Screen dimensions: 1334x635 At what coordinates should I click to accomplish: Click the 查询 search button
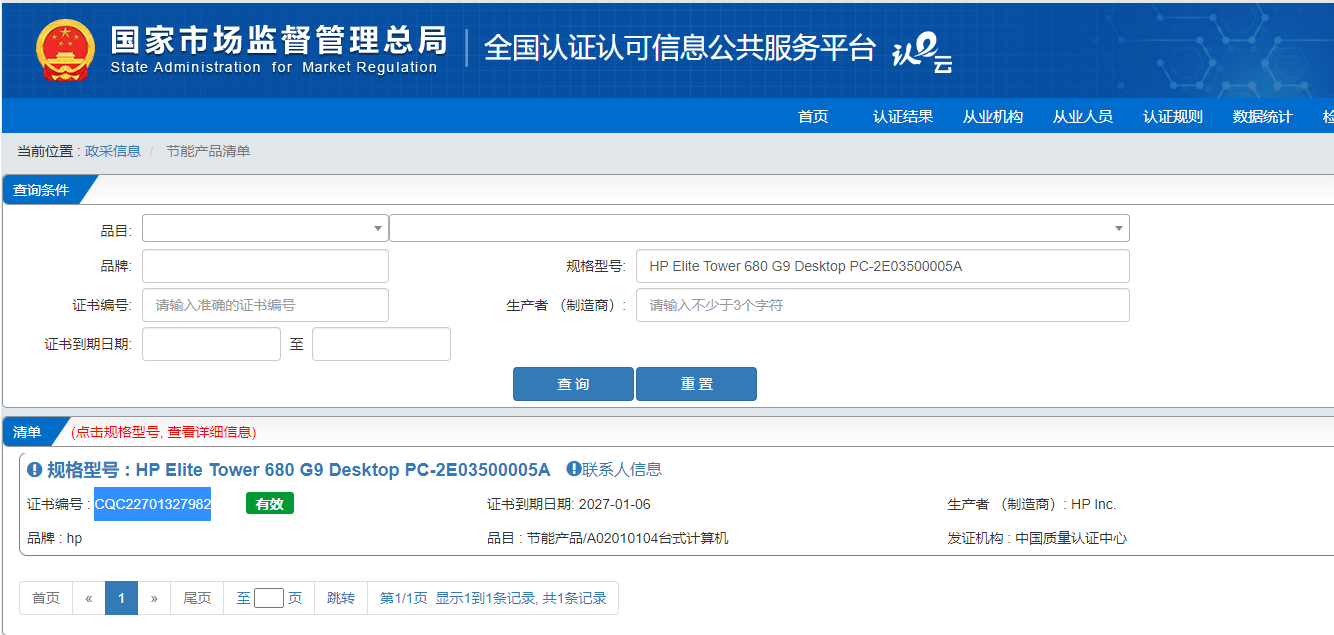coord(573,384)
